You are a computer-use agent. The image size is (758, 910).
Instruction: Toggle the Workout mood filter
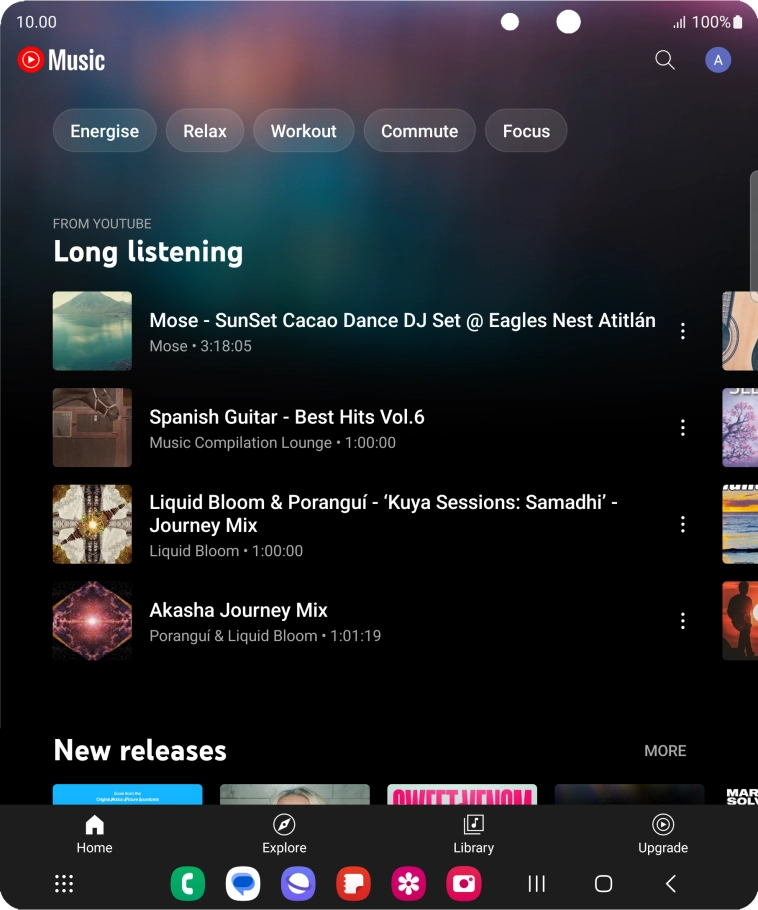tap(303, 131)
